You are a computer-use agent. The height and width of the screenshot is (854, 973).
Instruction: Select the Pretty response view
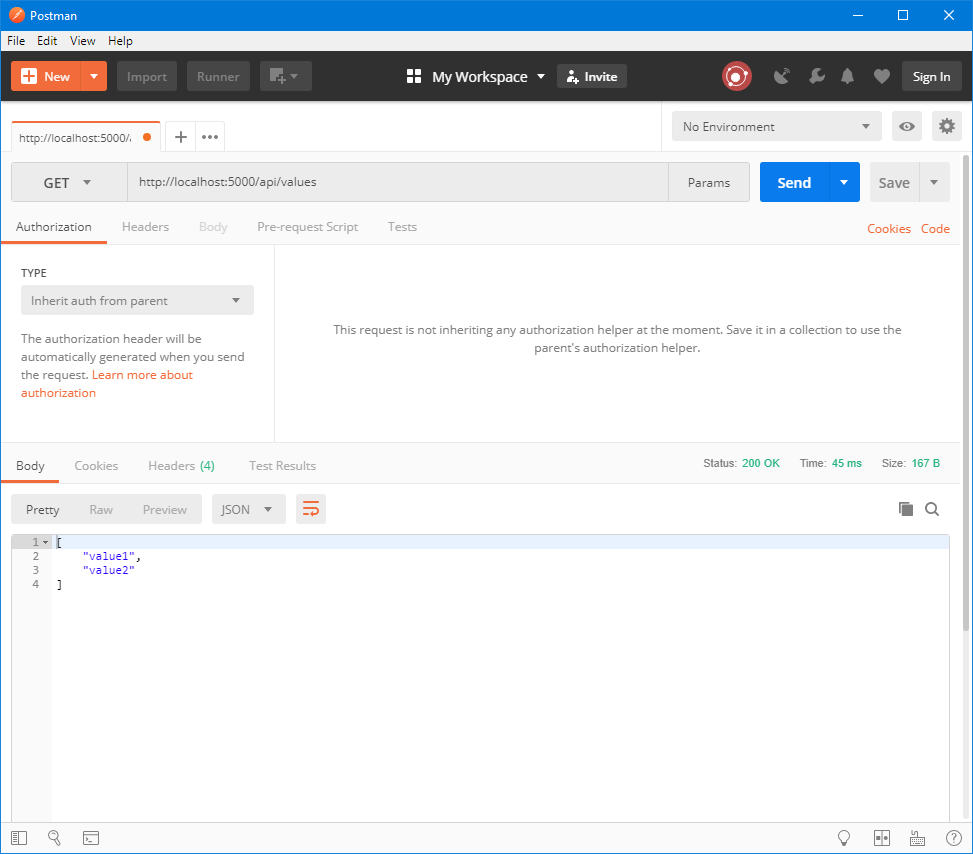coord(43,510)
